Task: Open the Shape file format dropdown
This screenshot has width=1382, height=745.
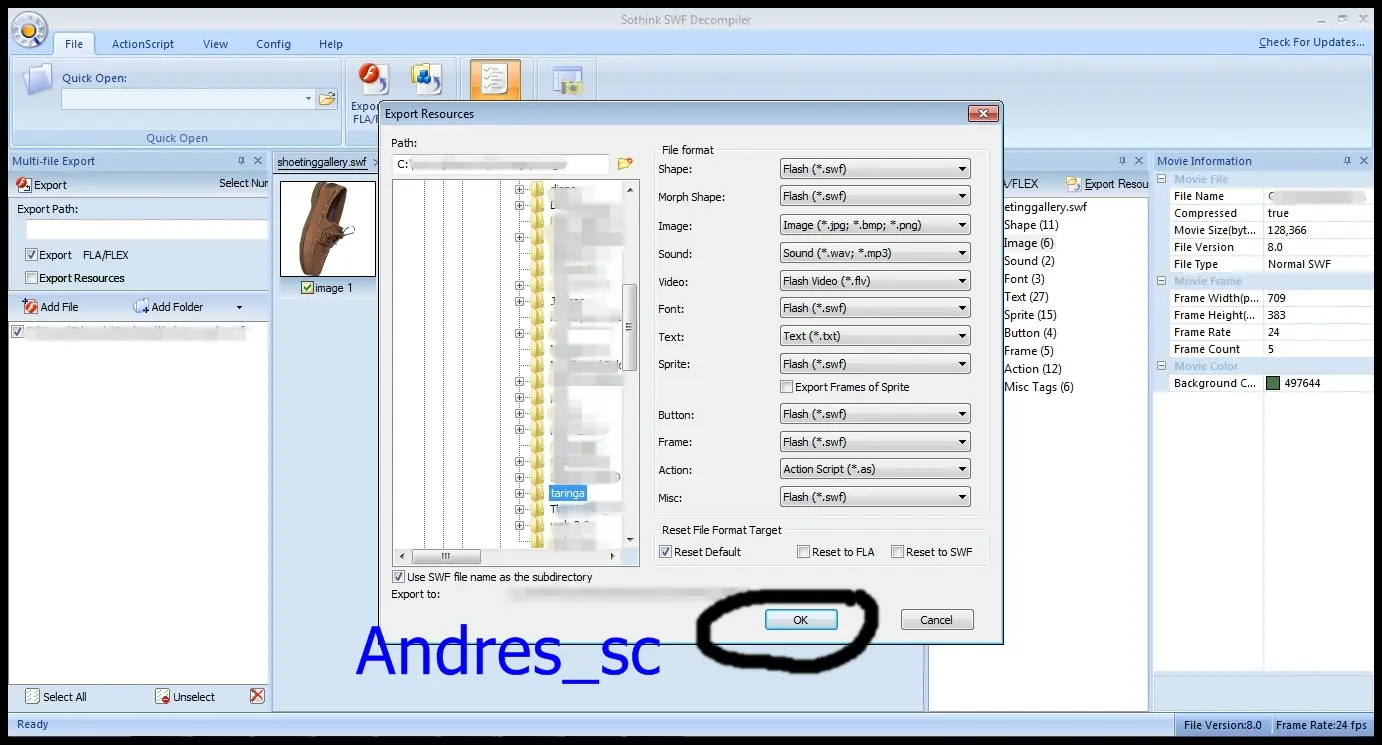Action: (x=875, y=169)
